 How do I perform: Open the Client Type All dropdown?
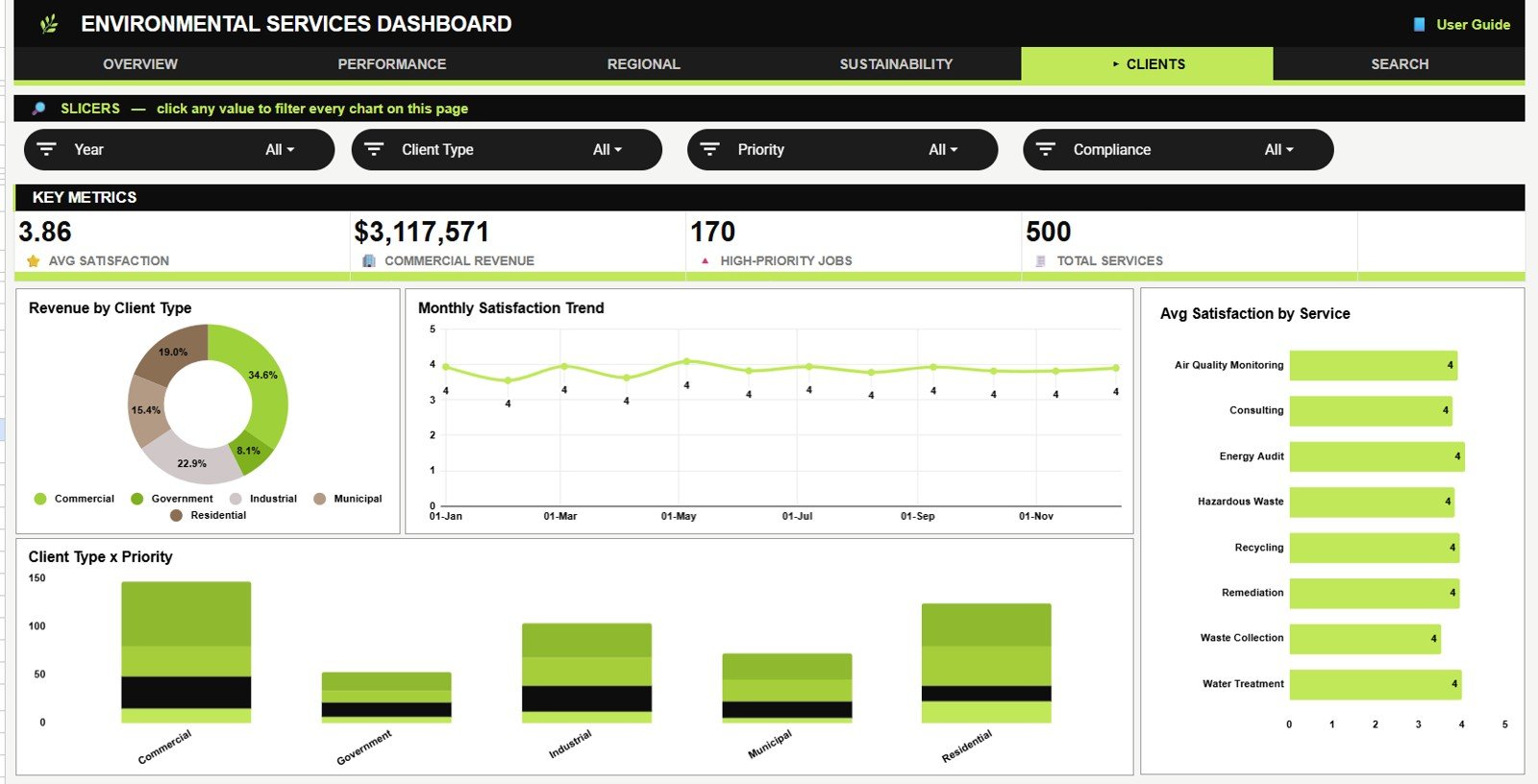608,150
